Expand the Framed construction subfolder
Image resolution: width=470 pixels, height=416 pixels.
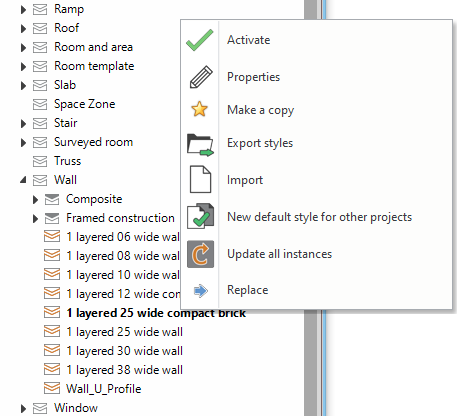[x=35, y=219]
